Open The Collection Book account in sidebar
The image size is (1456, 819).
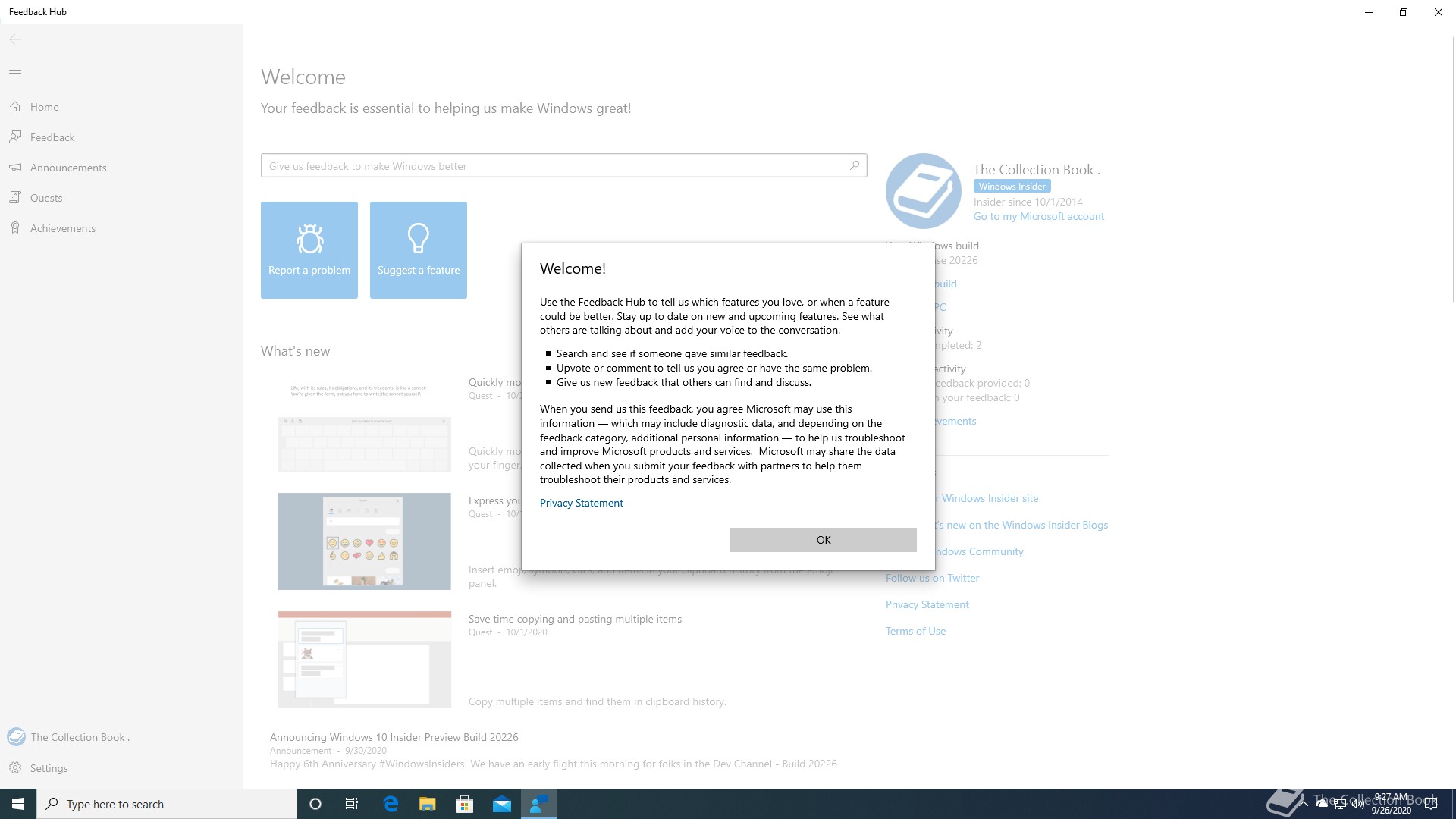click(x=121, y=737)
